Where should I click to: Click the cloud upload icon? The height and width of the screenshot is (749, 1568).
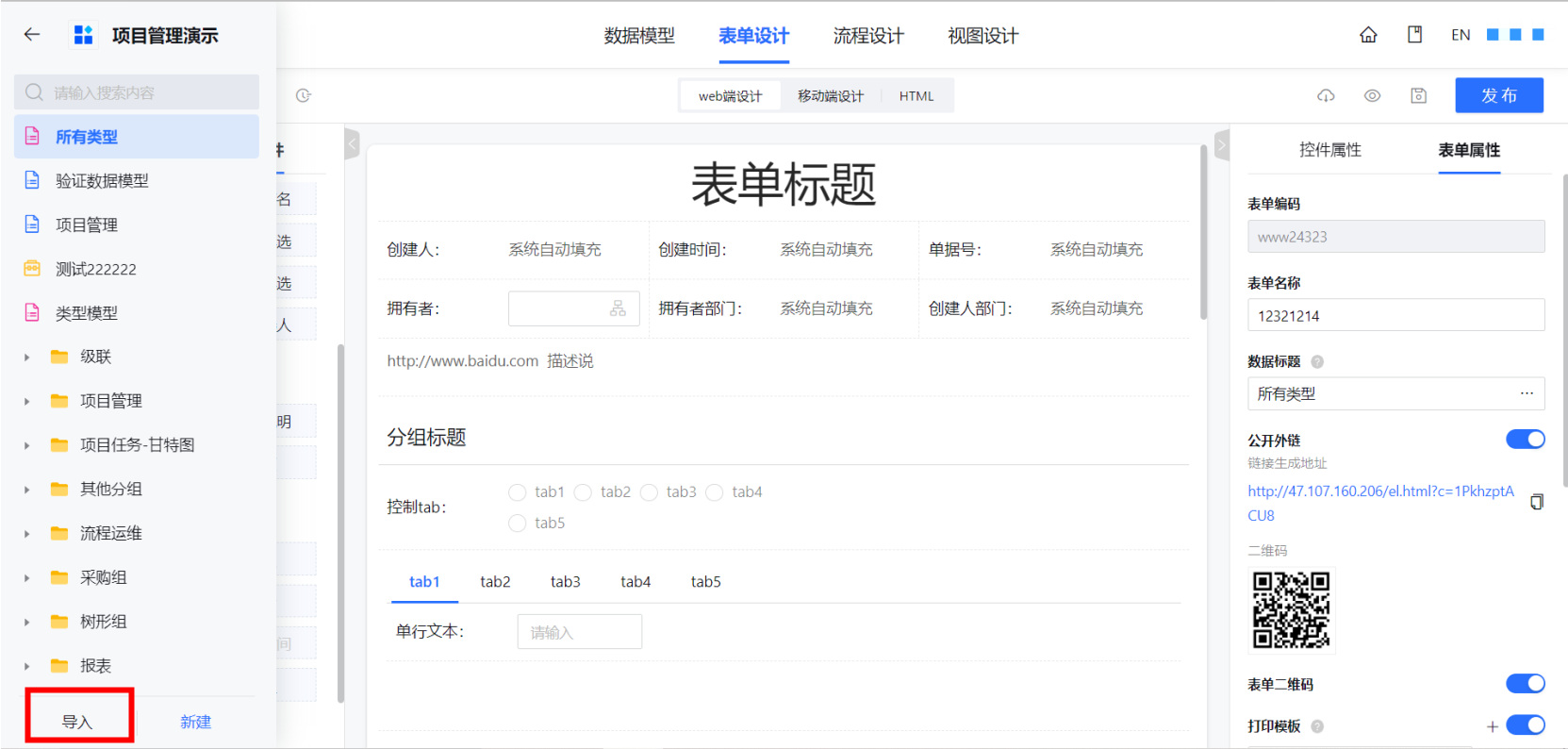point(1326,95)
